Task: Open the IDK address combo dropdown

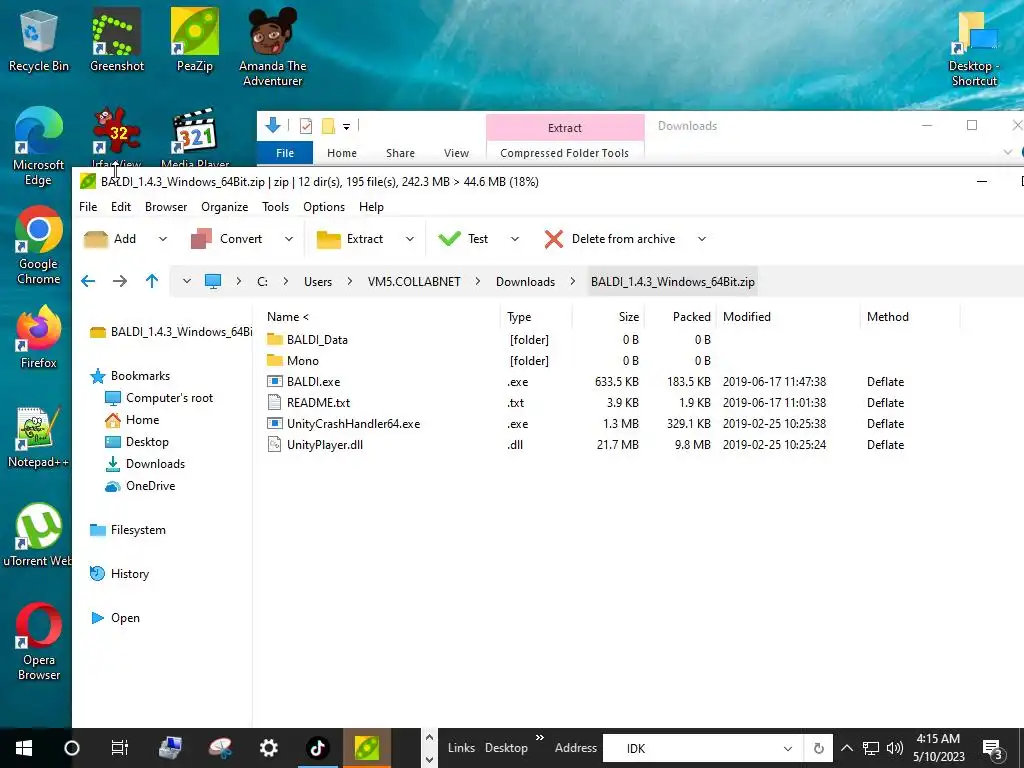Action: (x=788, y=748)
